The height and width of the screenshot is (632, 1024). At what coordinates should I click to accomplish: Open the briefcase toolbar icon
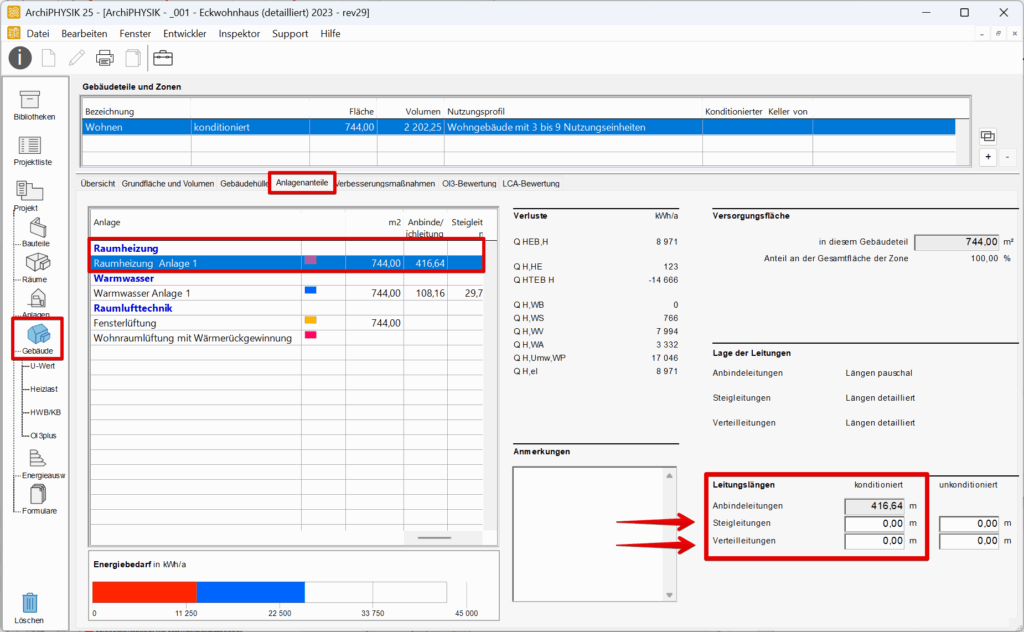163,58
